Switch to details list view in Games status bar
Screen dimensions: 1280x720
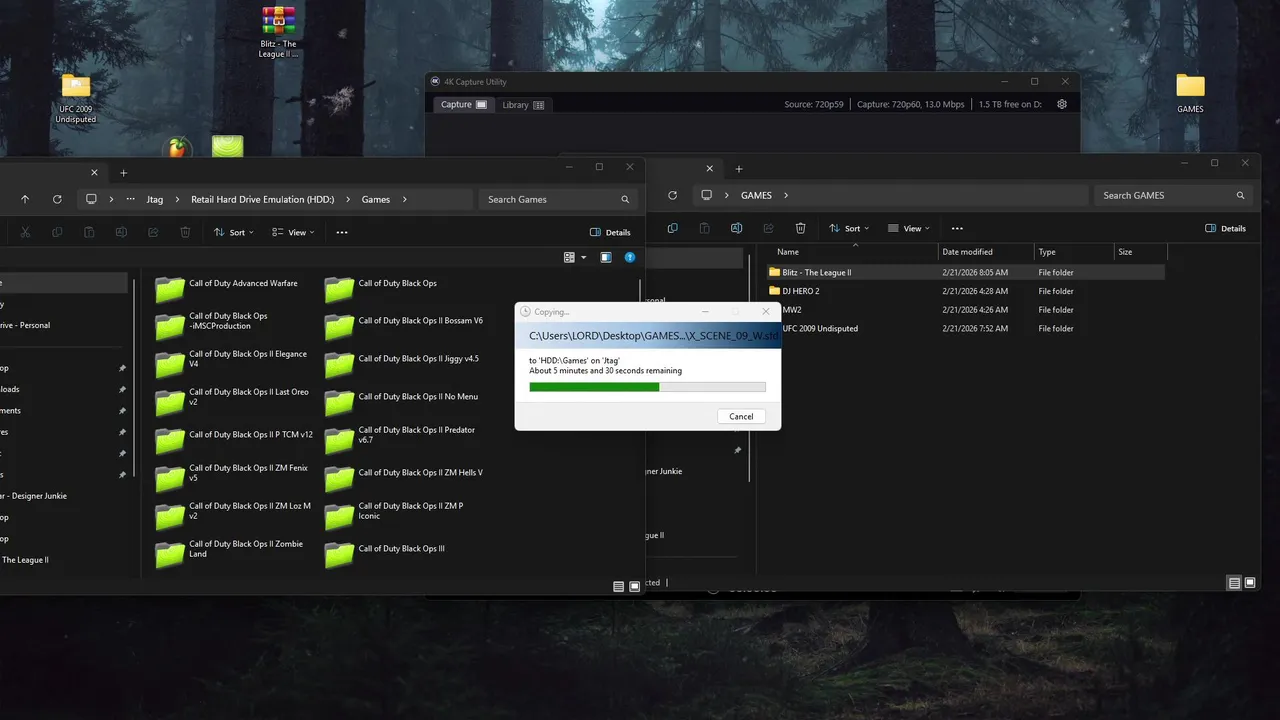coord(618,587)
